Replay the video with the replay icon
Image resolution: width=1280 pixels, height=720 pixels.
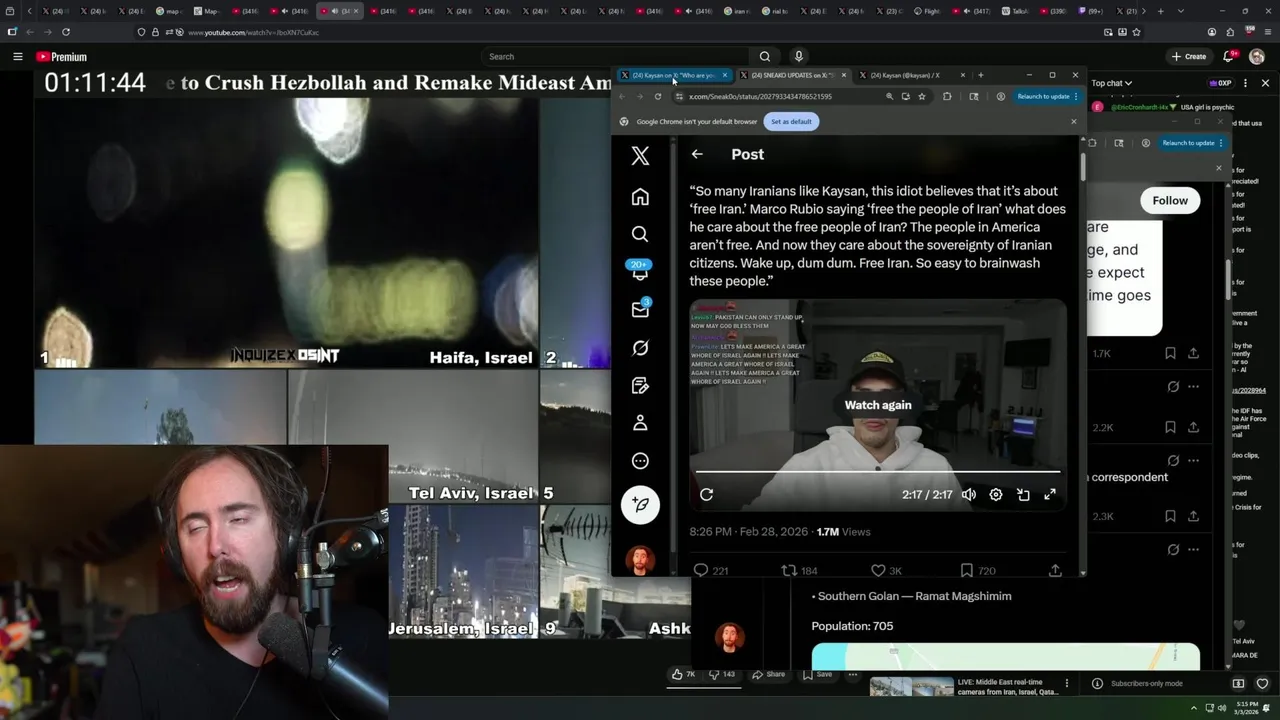[x=706, y=494]
